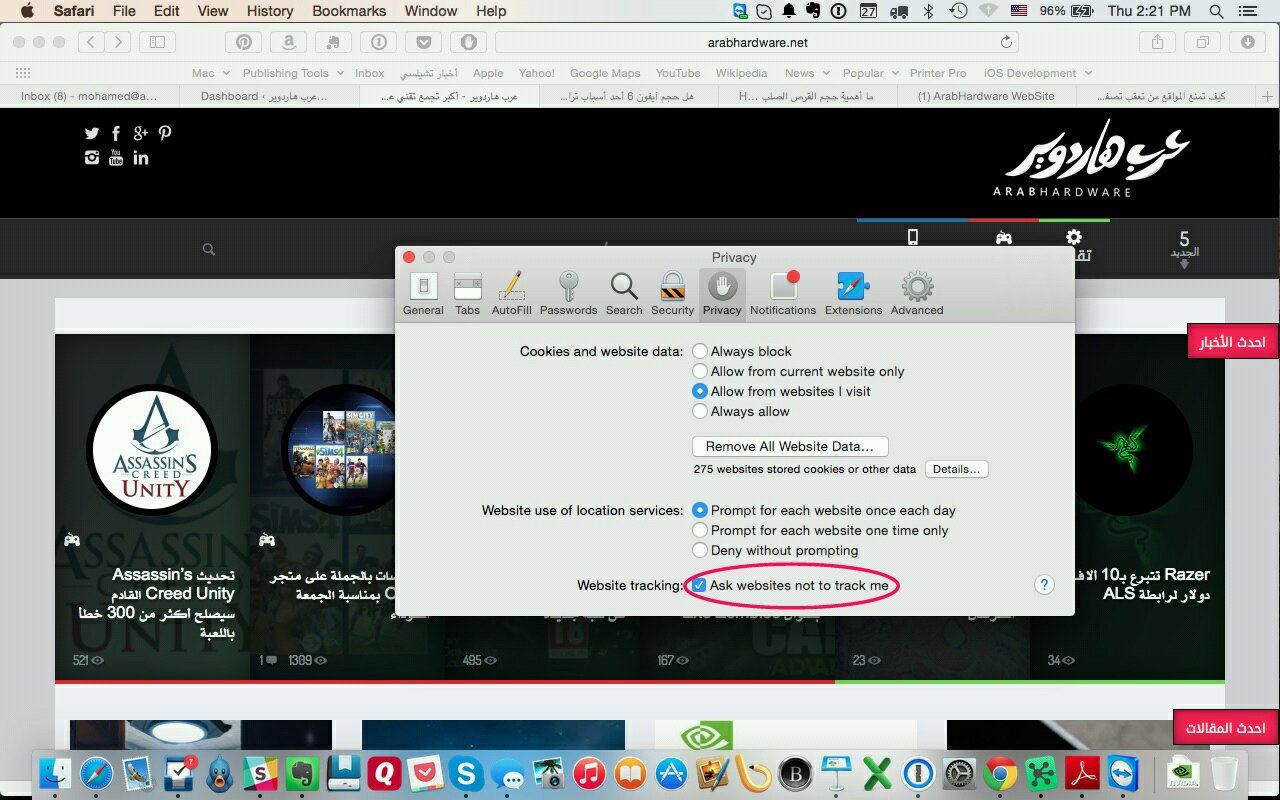Toggle the Safari sidebar button
1280x800 pixels.
point(157,42)
